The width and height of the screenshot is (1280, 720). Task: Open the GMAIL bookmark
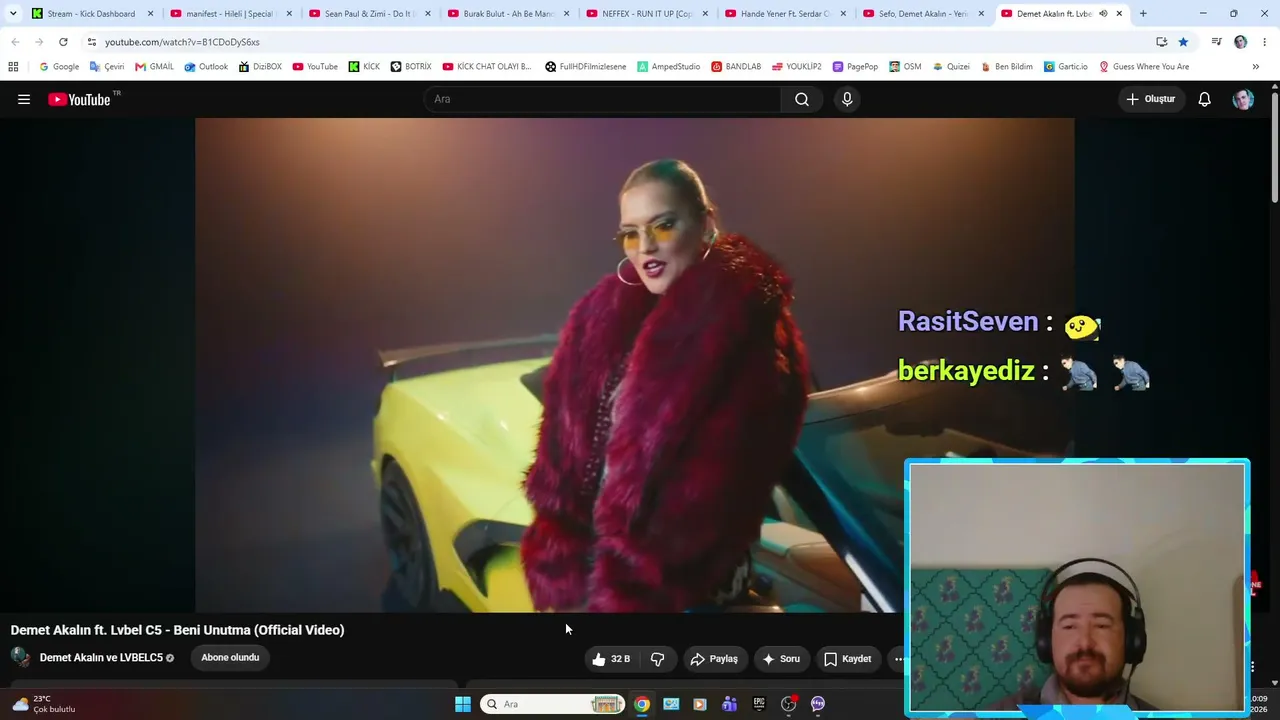[154, 67]
